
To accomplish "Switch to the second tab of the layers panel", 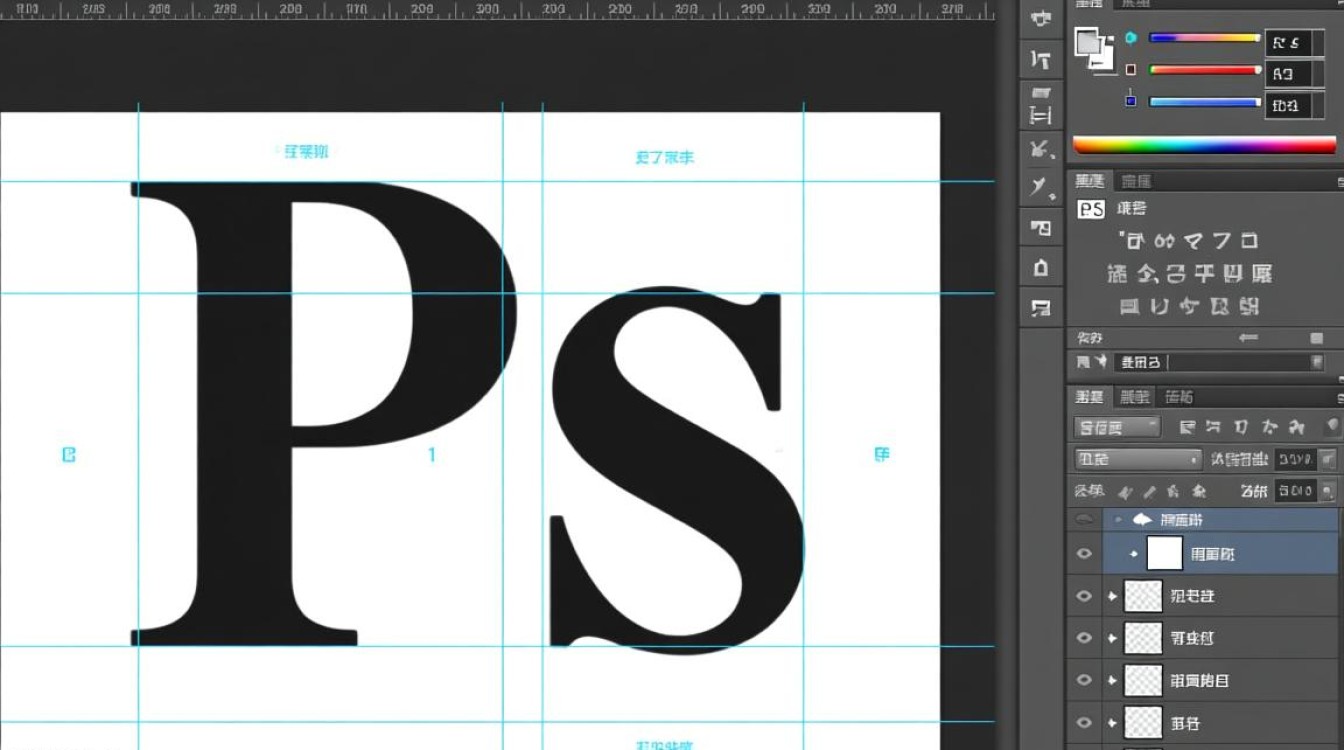I will pos(1134,397).
